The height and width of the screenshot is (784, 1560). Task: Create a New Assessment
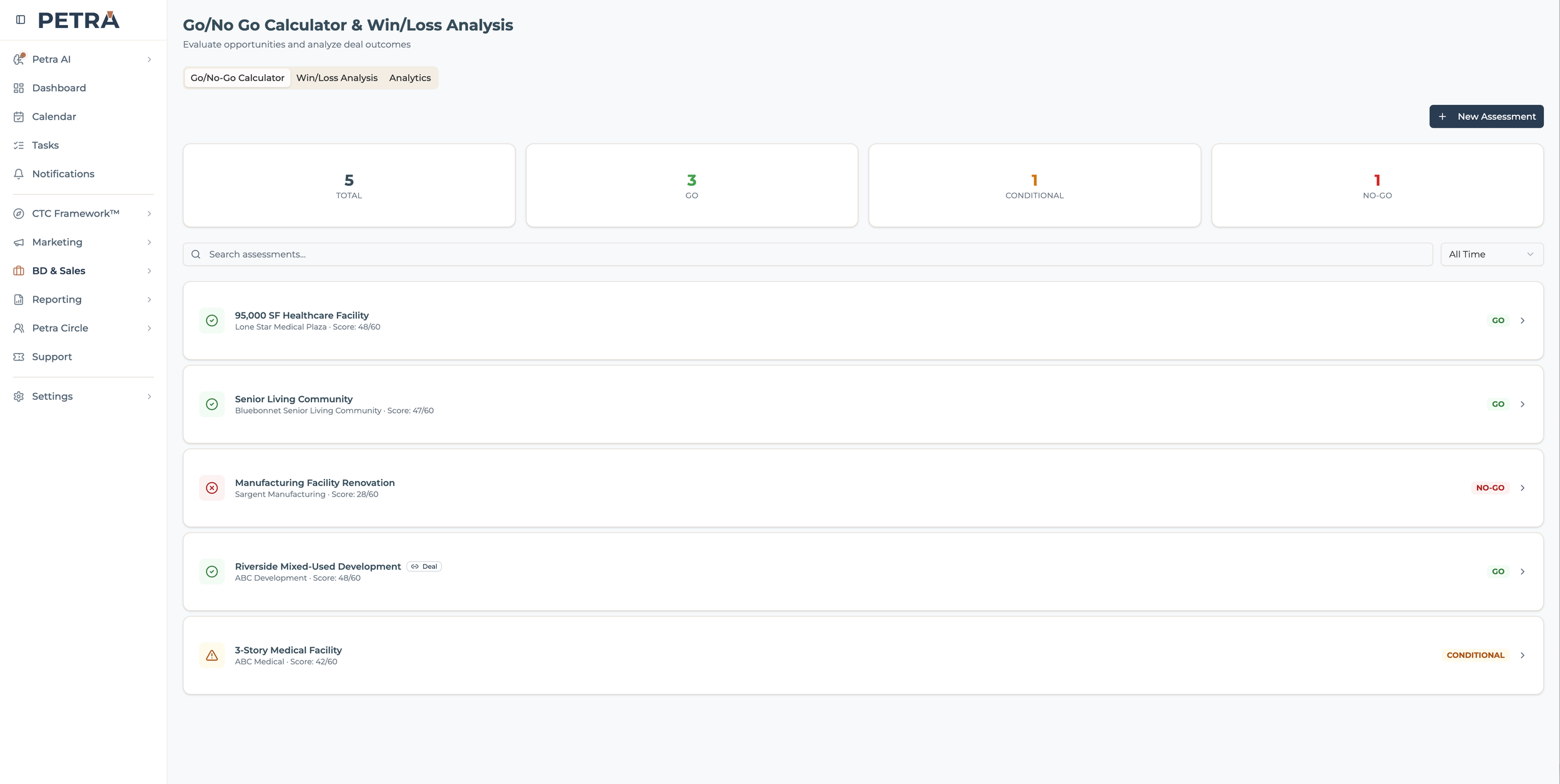pos(1486,117)
